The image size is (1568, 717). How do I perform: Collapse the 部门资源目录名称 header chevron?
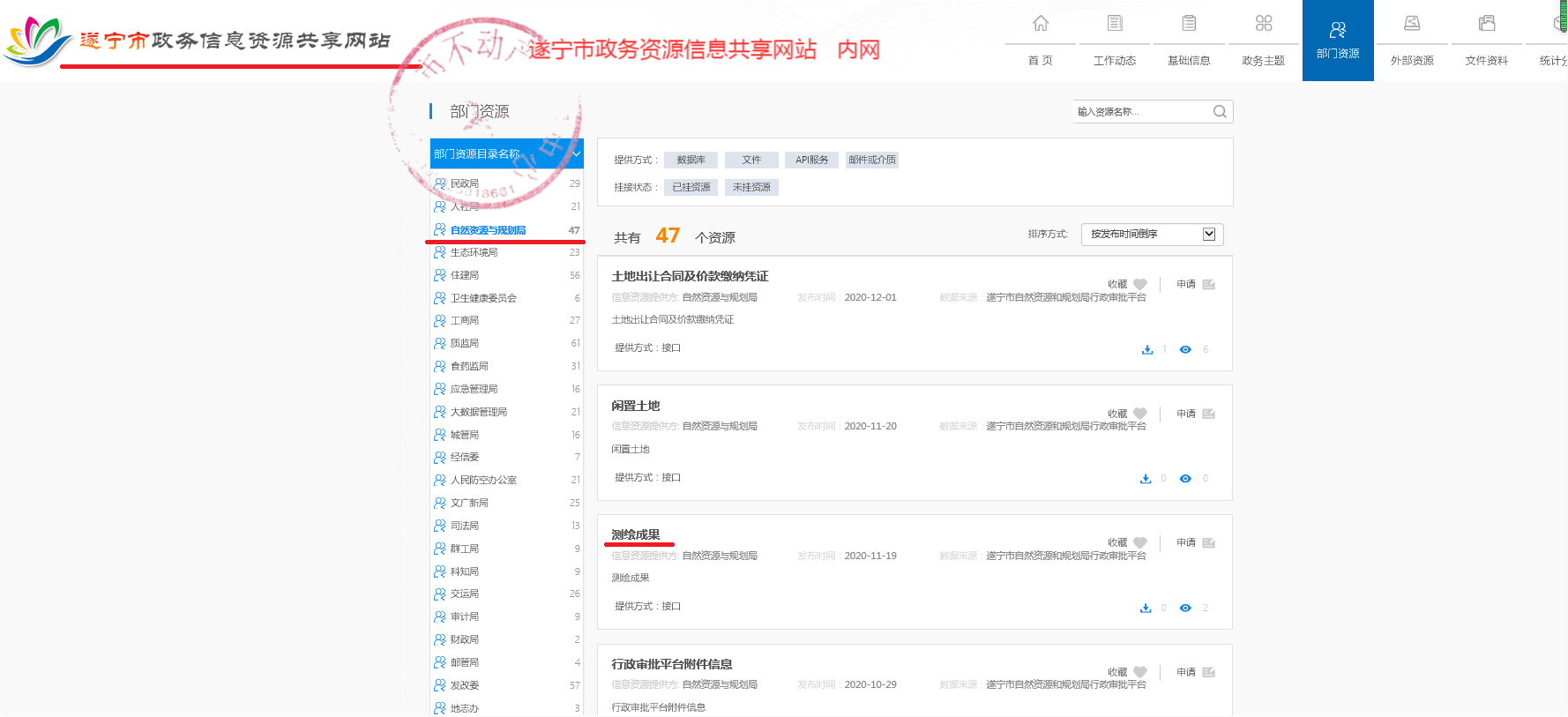(576, 154)
